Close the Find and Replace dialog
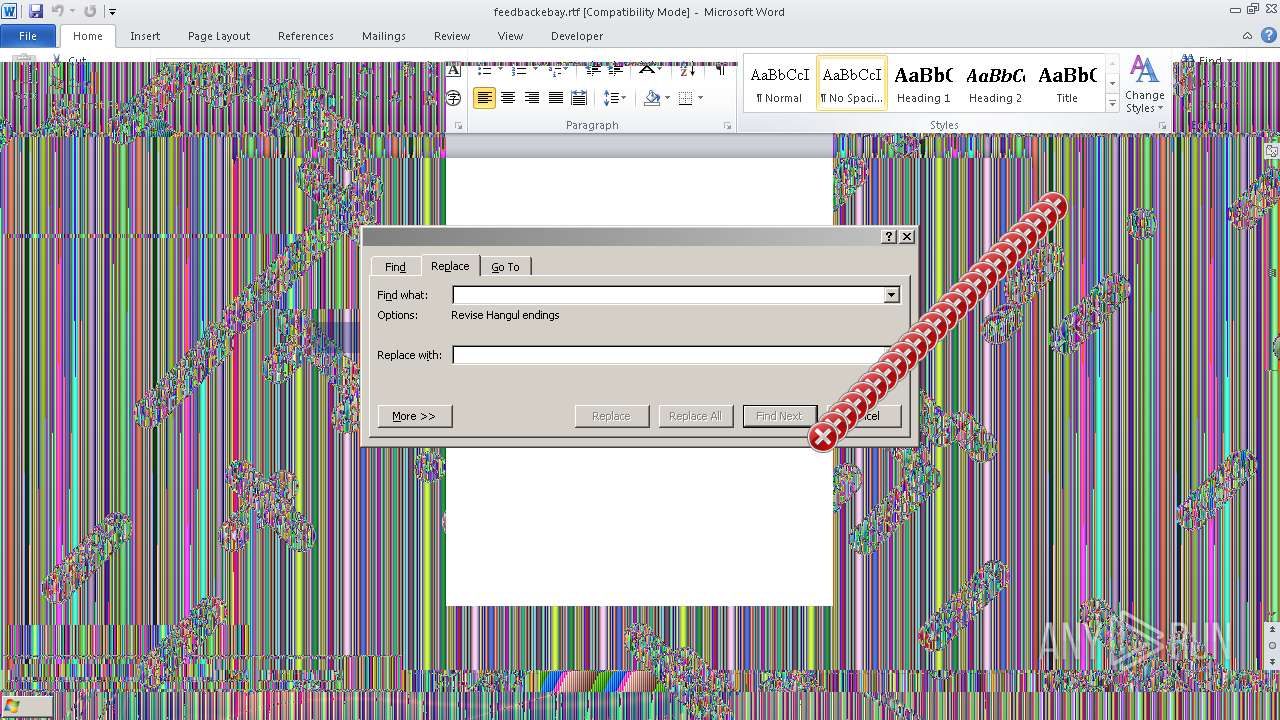Viewport: 1280px width, 720px height. click(907, 237)
